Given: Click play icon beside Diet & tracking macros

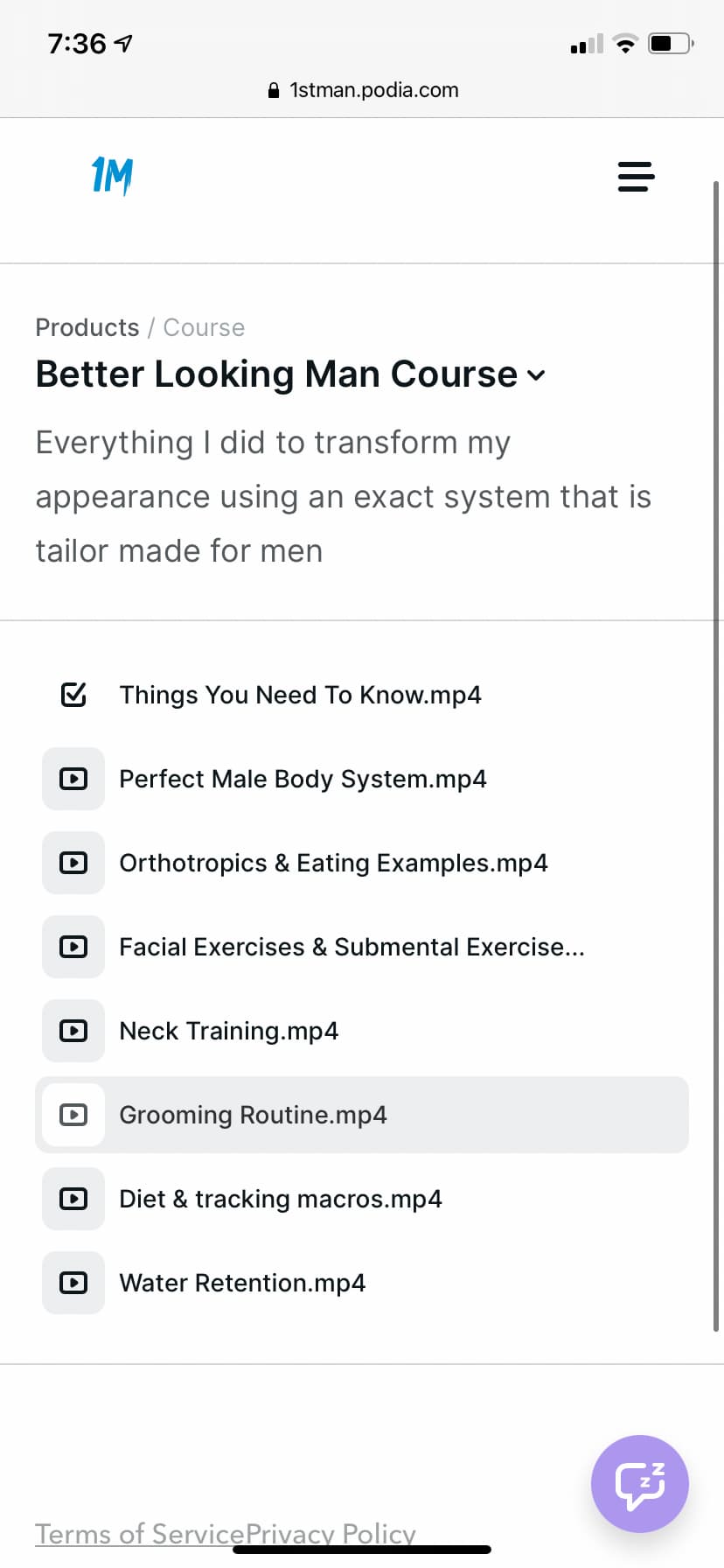Looking at the screenshot, I should pos(73,1199).
